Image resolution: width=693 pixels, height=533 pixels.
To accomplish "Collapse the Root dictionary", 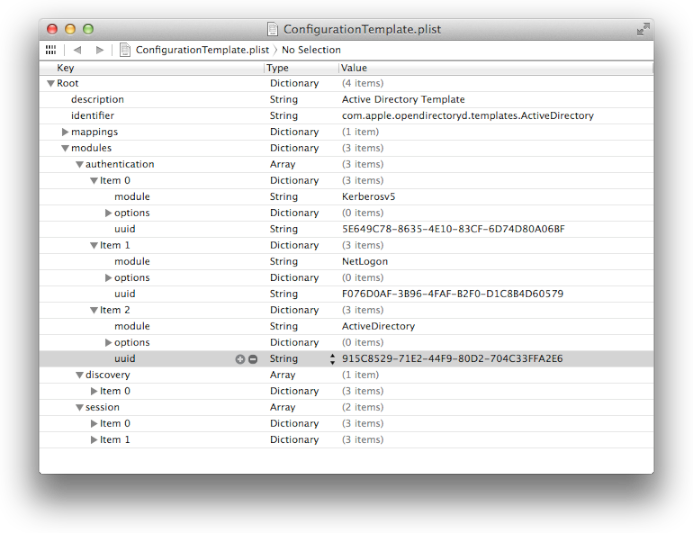I will click(x=51, y=84).
